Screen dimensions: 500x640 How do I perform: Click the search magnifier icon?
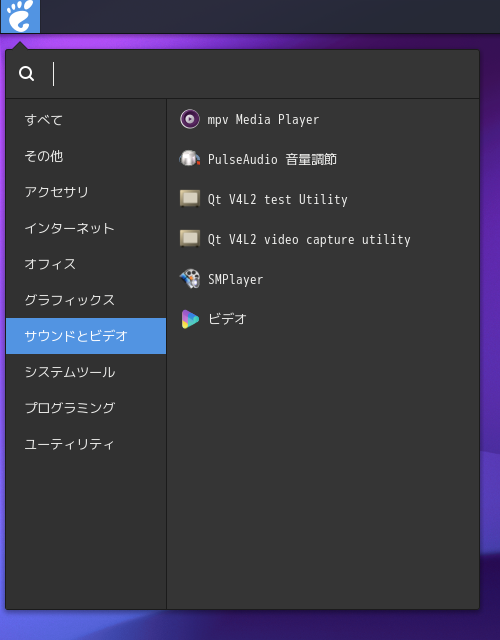(27, 74)
